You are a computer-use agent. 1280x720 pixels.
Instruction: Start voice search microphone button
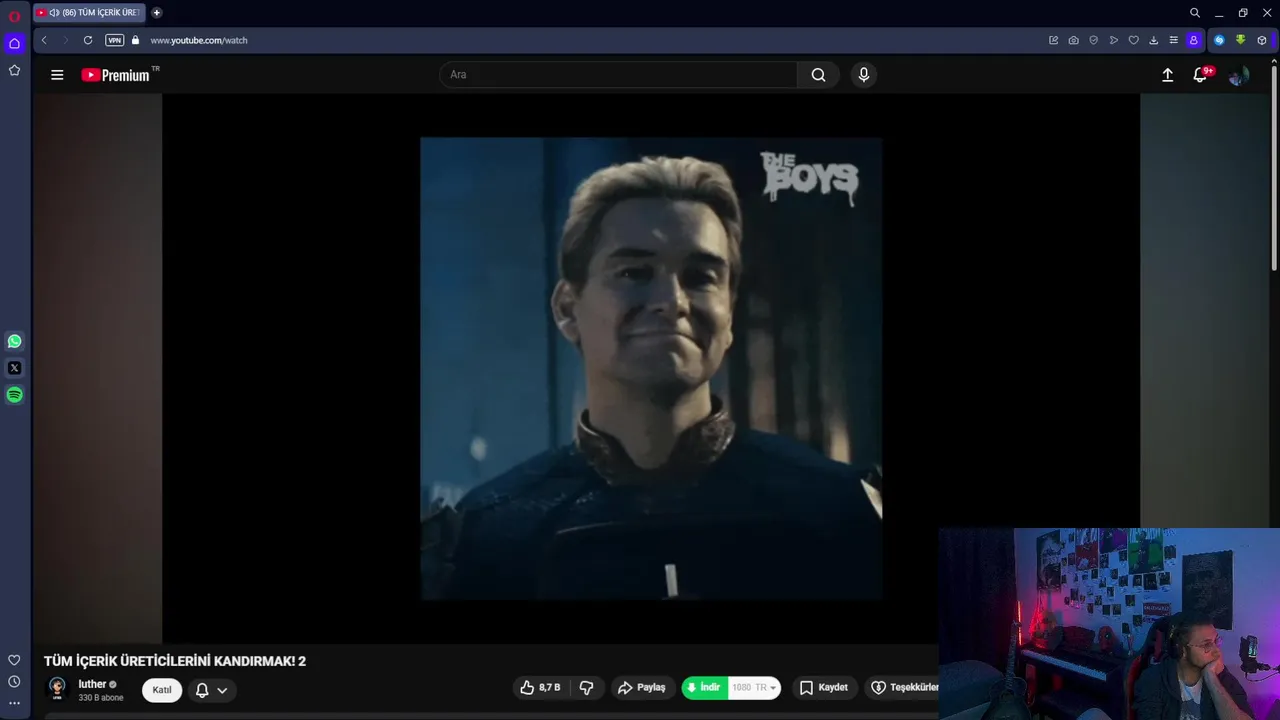pyautogui.click(x=864, y=75)
